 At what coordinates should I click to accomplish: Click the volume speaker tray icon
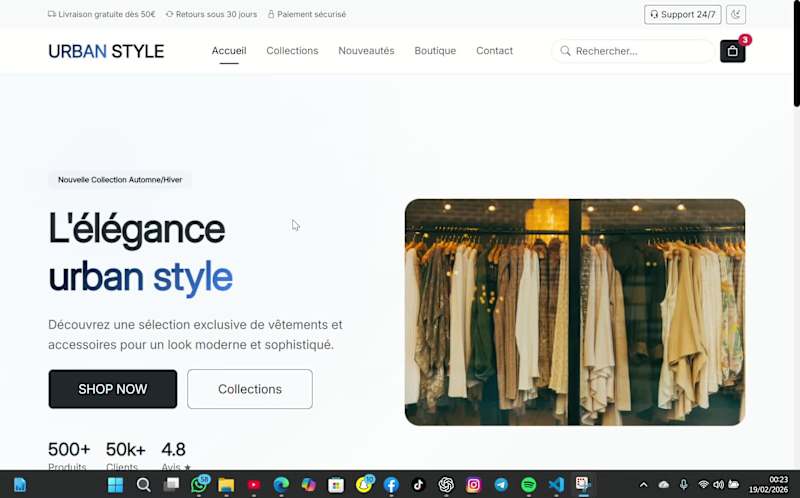pos(718,485)
